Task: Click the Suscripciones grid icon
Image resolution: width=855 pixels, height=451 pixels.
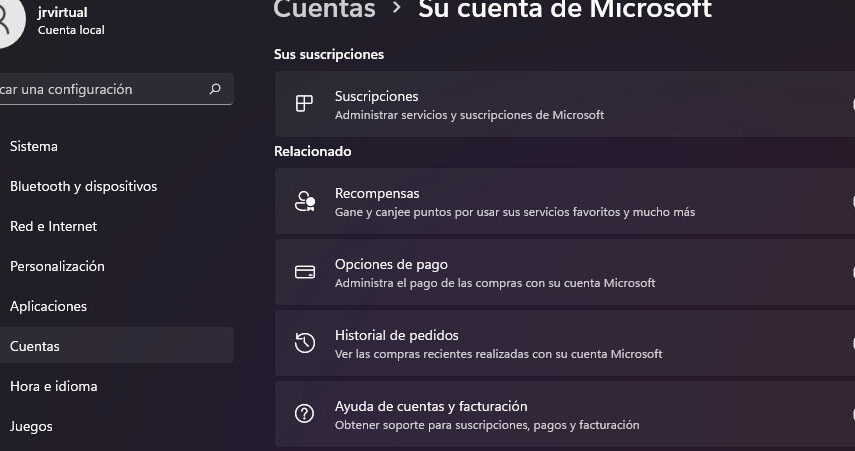Action: (x=304, y=104)
